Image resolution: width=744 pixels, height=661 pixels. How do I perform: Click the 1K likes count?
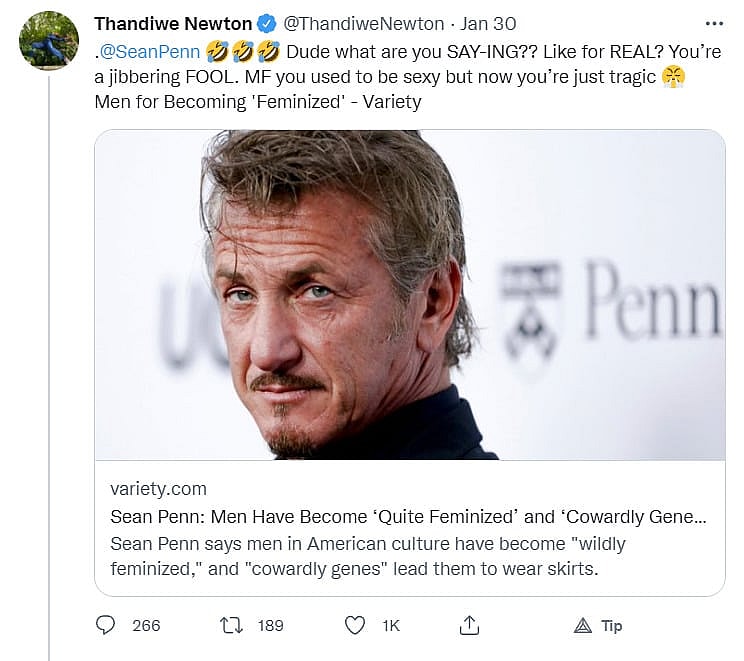390,626
